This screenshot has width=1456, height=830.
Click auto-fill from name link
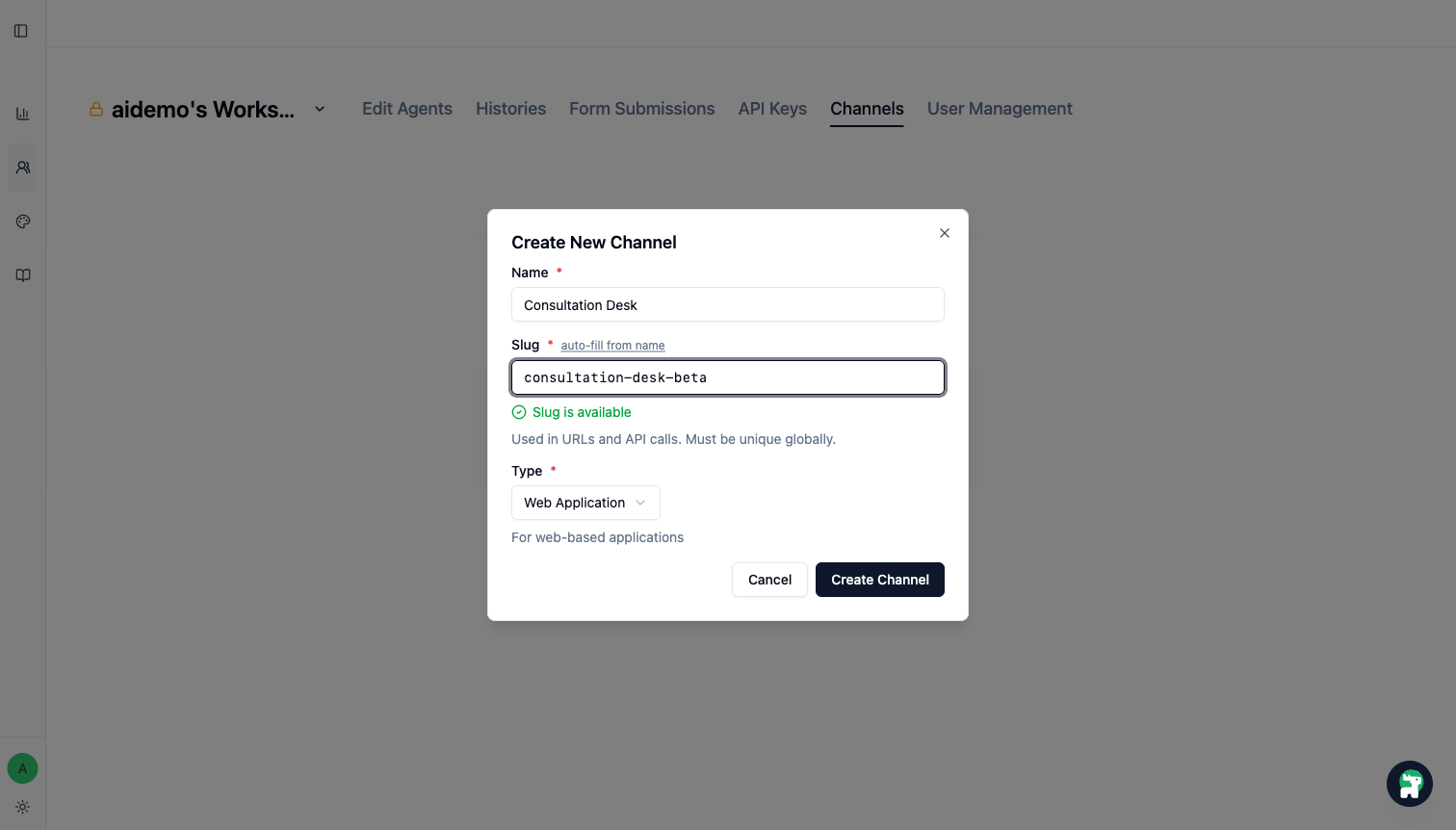point(612,345)
